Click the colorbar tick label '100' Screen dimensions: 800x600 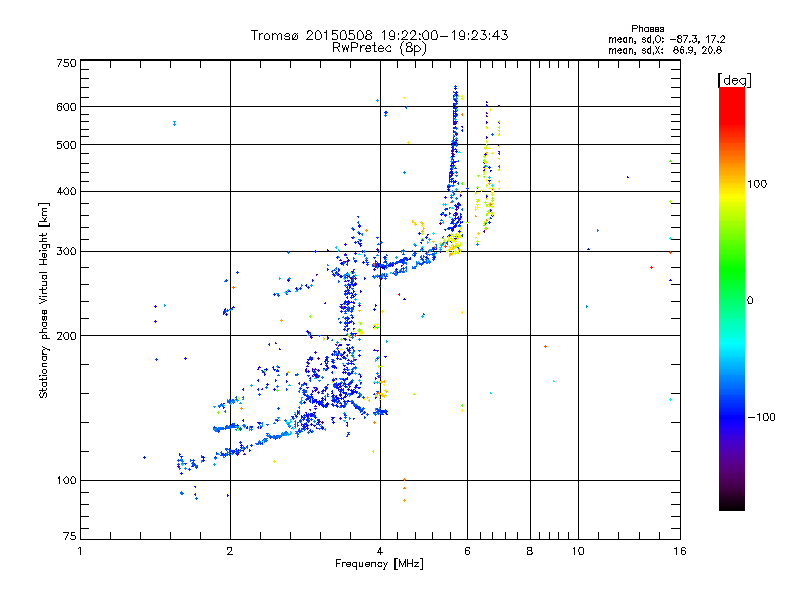[x=757, y=184]
